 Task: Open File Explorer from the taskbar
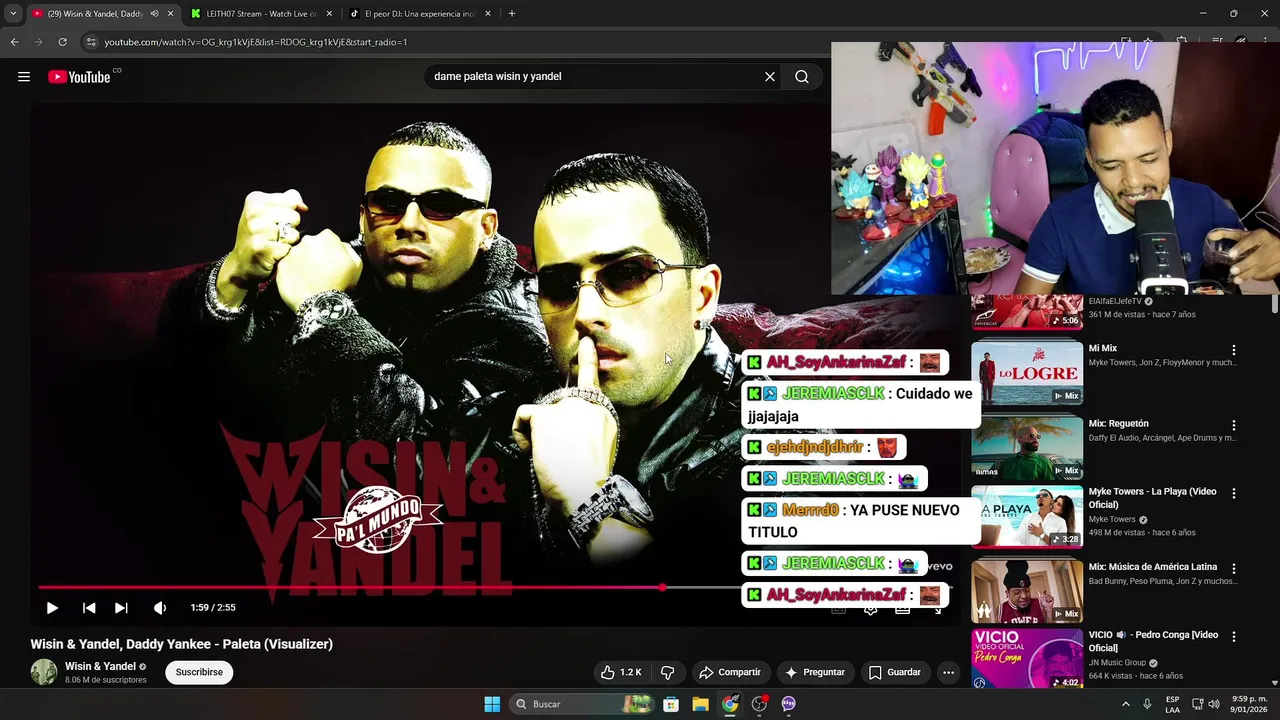tap(700, 704)
